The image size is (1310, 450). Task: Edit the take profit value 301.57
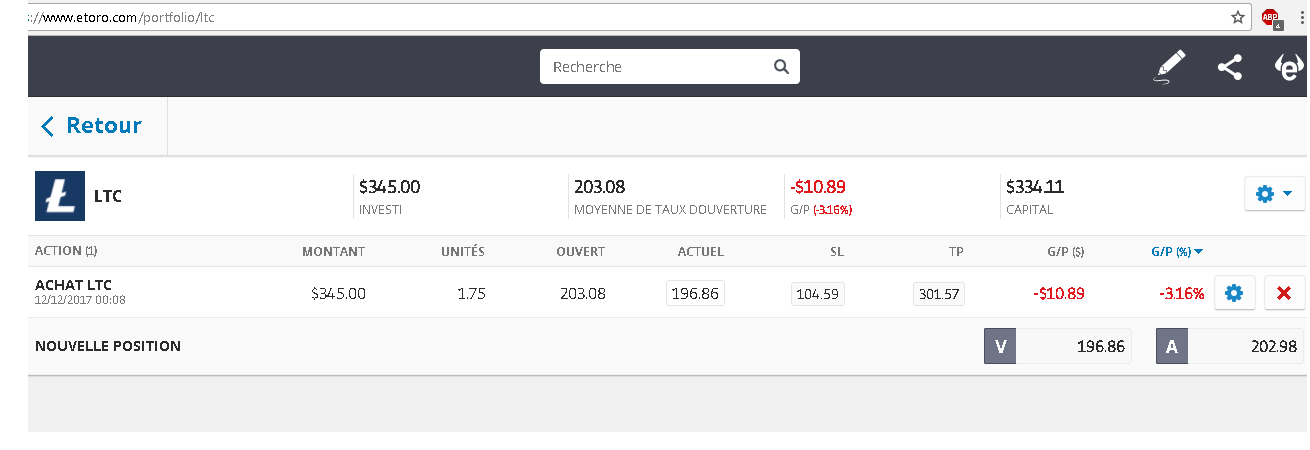pos(939,294)
